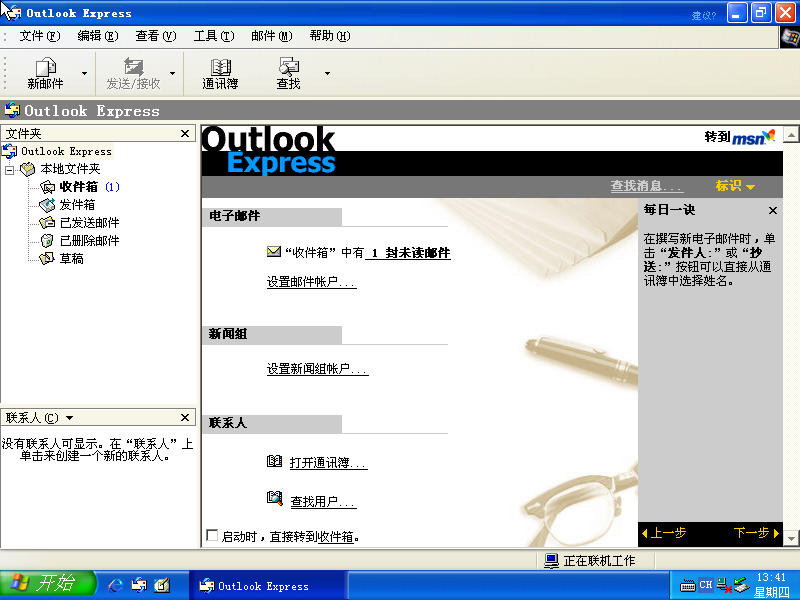
Task: Click the 设置新闻组帐户 link
Action: point(317,369)
